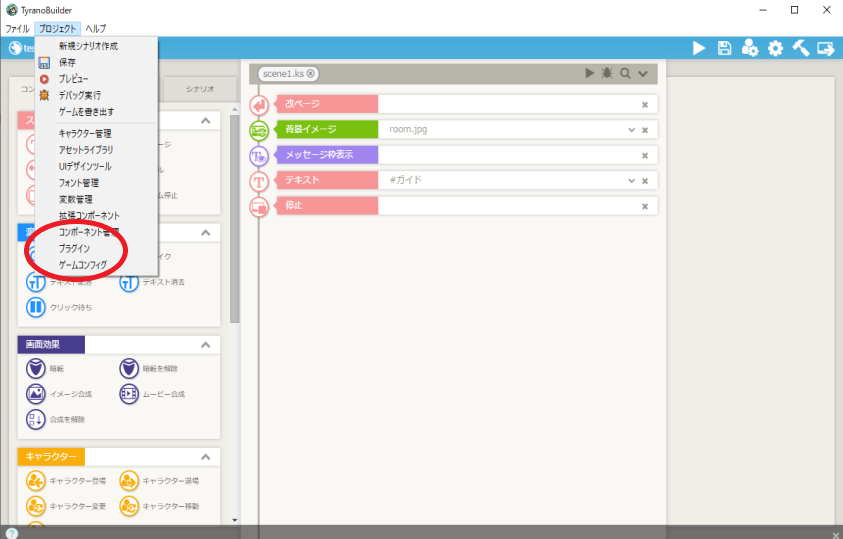The height and width of the screenshot is (539, 843).
Task: Select the キャラクター移動 component icon
Action: point(129,506)
